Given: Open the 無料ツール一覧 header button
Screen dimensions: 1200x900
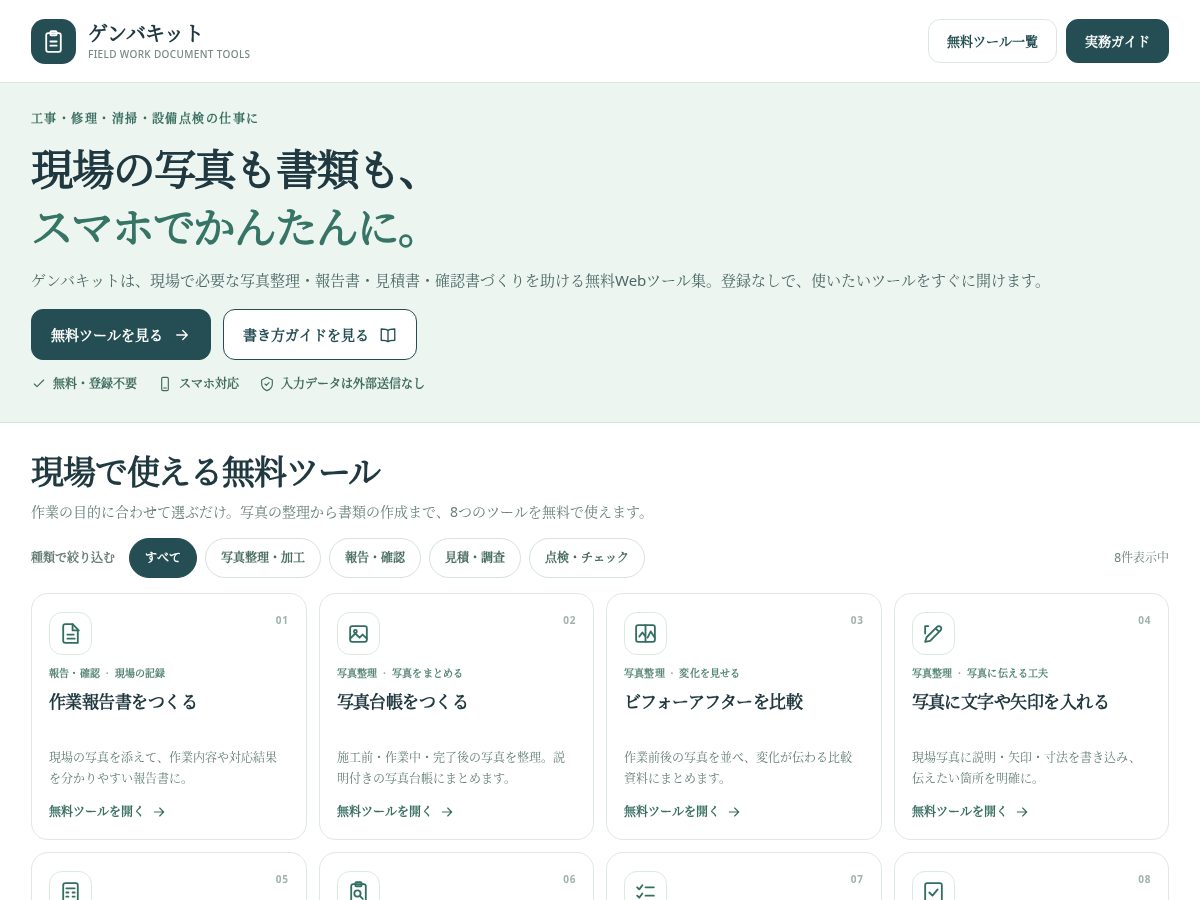Looking at the screenshot, I should click(x=992, y=41).
